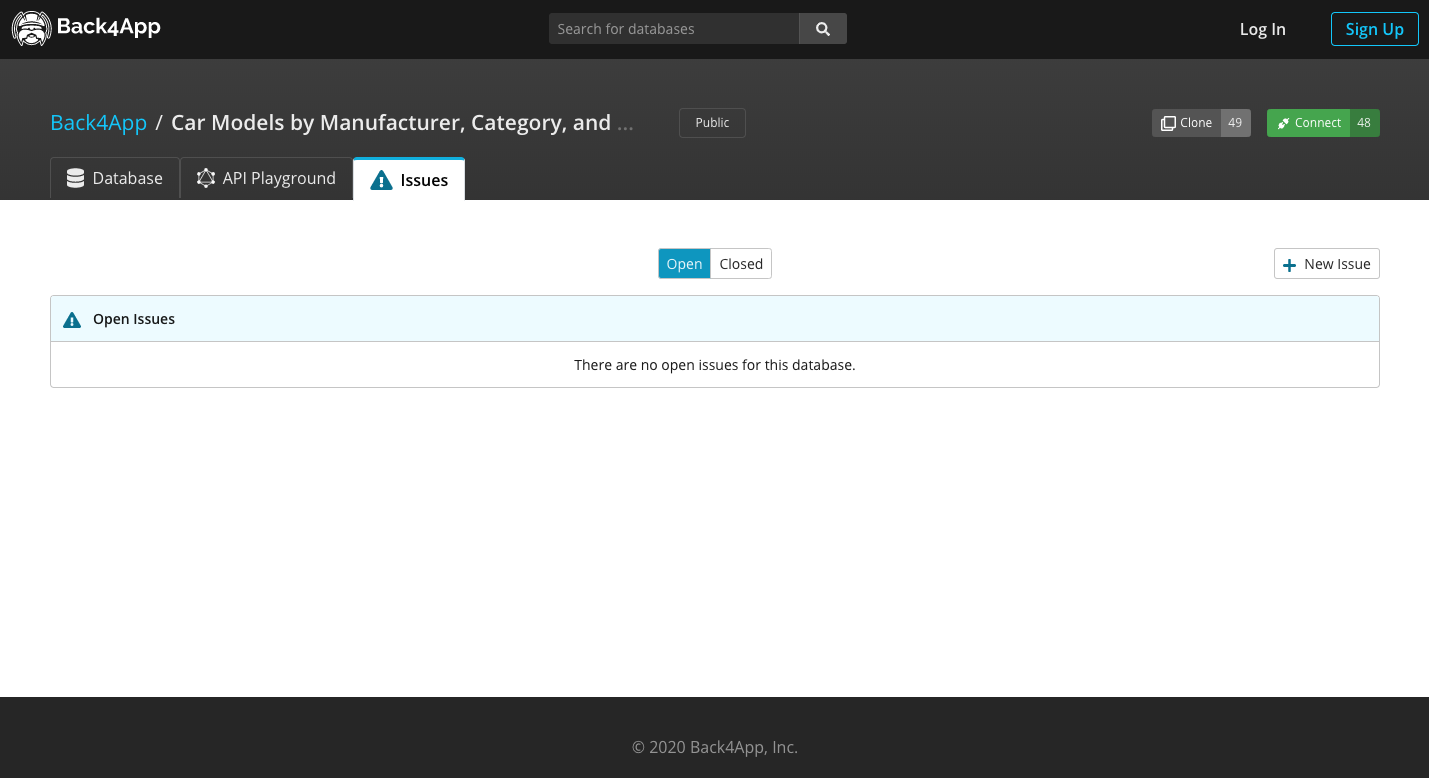The image size is (1429, 778).
Task: Click the 2020 Back4App copyright text
Action: [x=715, y=747]
